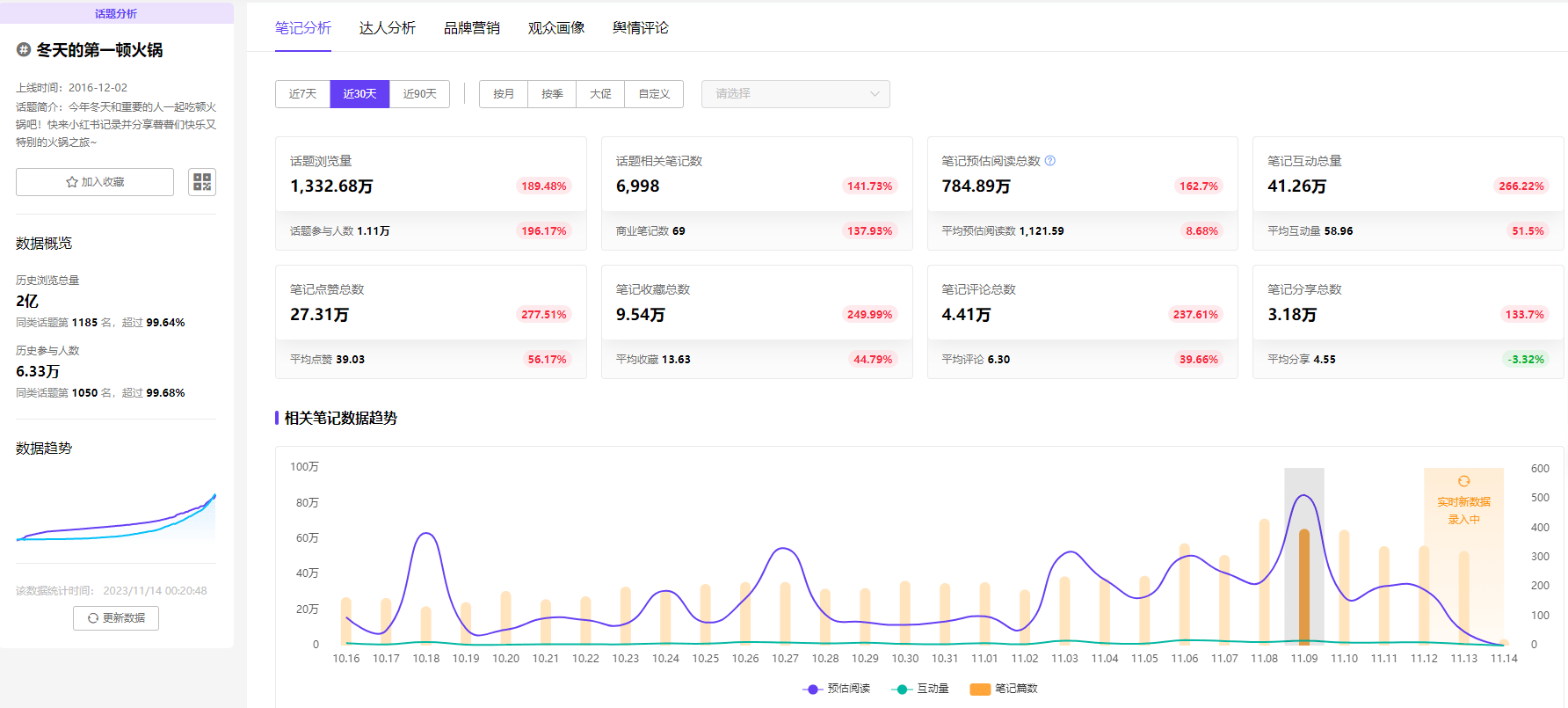Click the hashtag icon beside topic title
The image size is (1568, 708).
[x=24, y=50]
